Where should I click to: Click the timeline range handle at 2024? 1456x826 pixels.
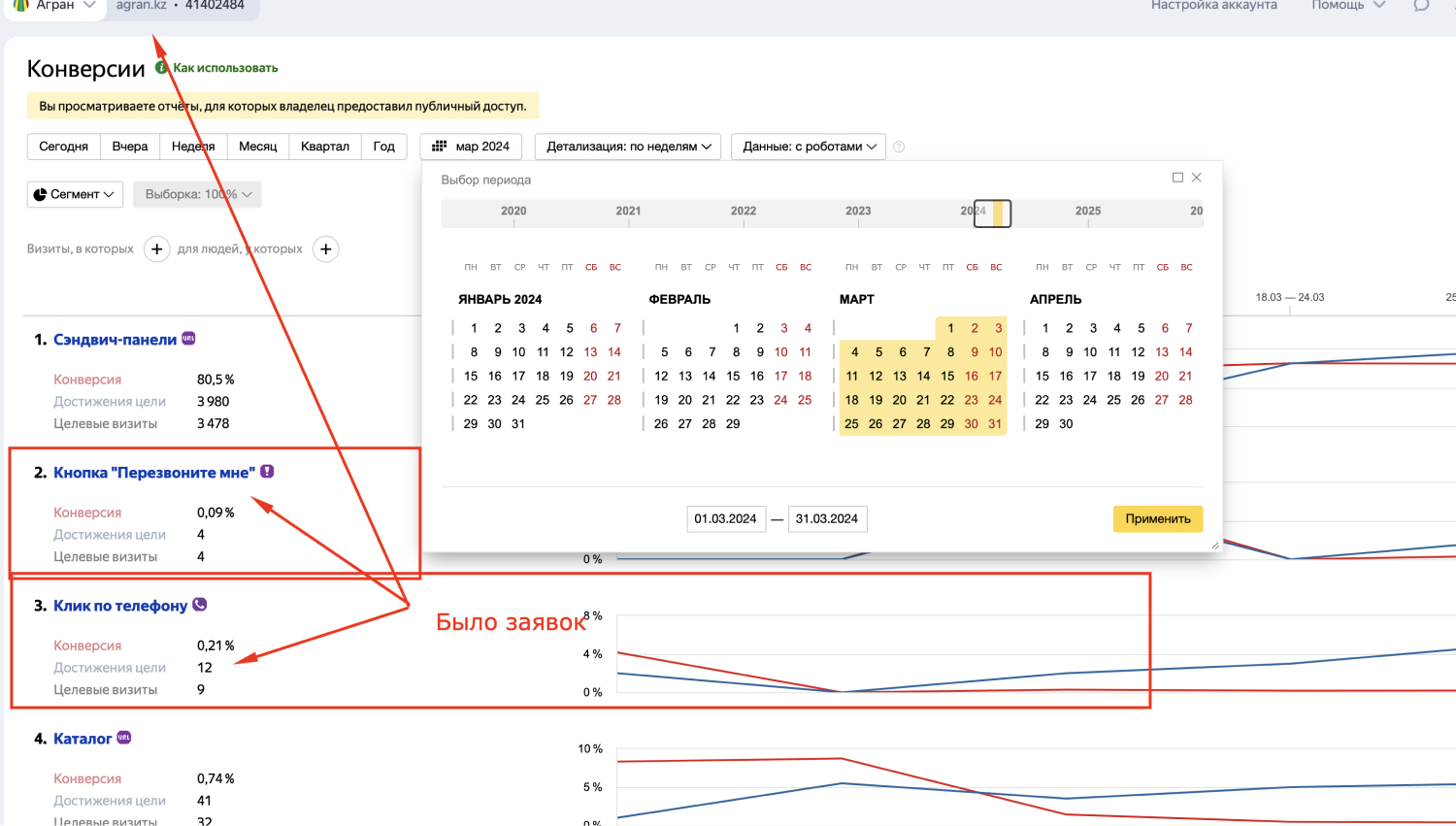click(992, 214)
